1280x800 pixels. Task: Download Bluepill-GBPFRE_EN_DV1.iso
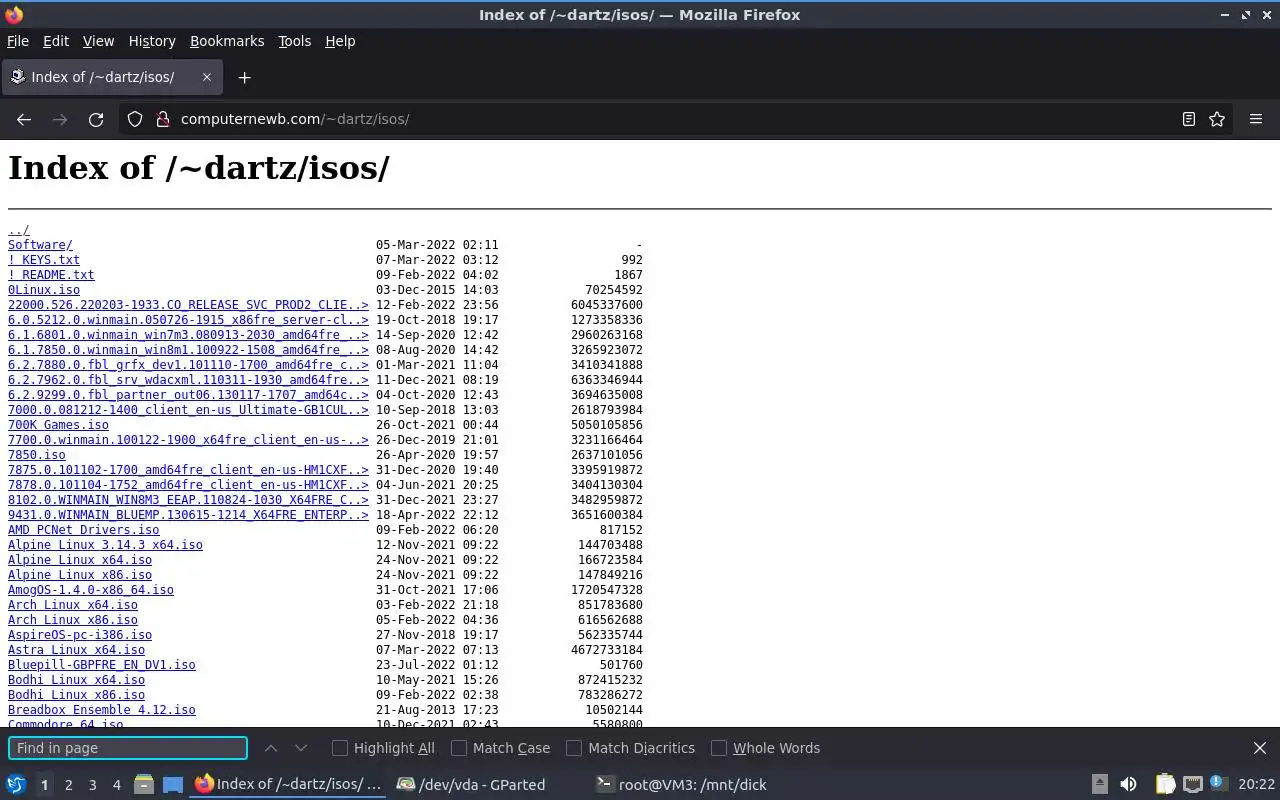pos(102,665)
